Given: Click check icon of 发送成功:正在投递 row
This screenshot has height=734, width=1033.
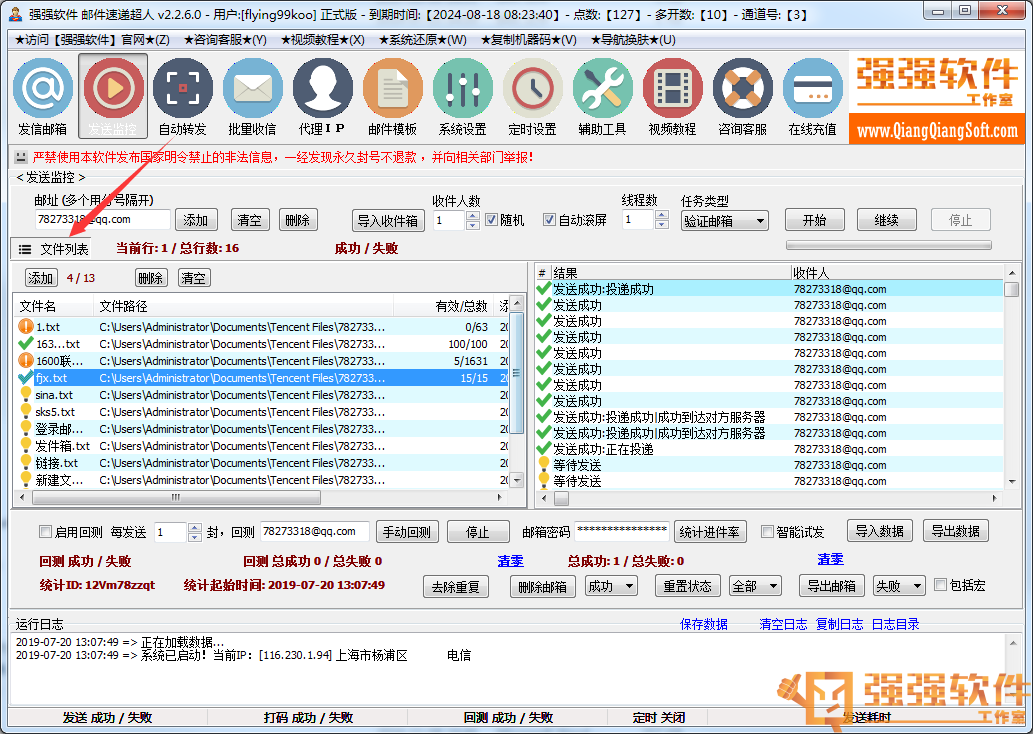Looking at the screenshot, I should 544,449.
